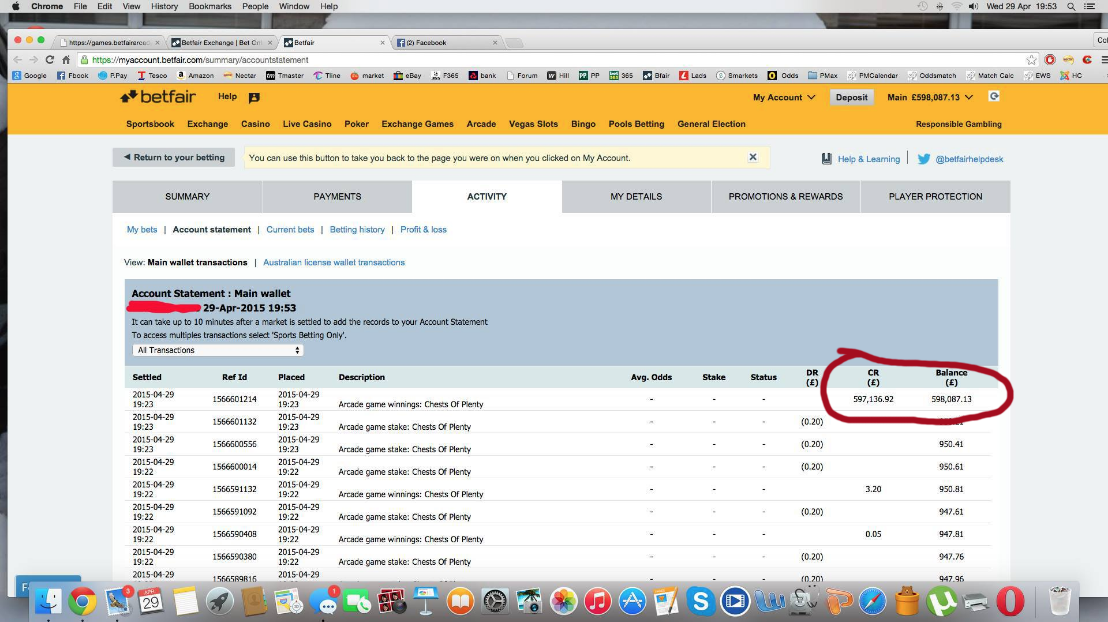The image size is (1108, 622).
Task: Open the Betting history link
Action: (x=358, y=230)
